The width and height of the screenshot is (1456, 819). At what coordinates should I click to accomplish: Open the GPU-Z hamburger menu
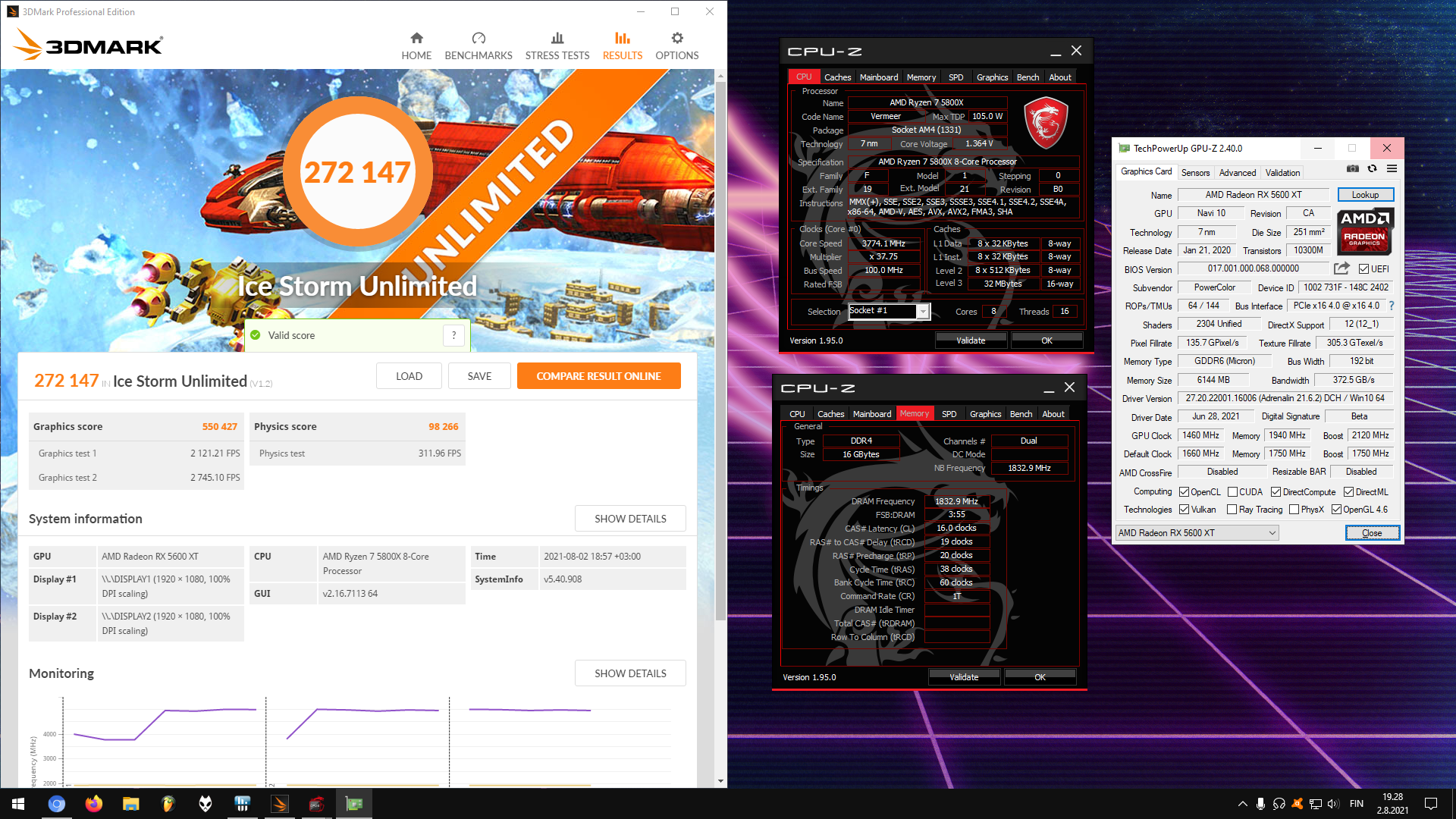[1392, 168]
